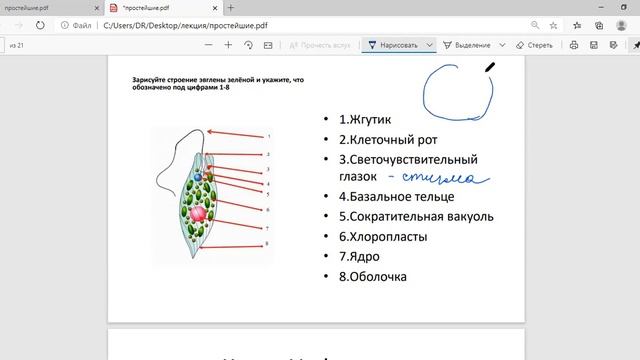Click the text 7.Ядро
The height and width of the screenshot is (360, 640).
[x=359, y=256]
